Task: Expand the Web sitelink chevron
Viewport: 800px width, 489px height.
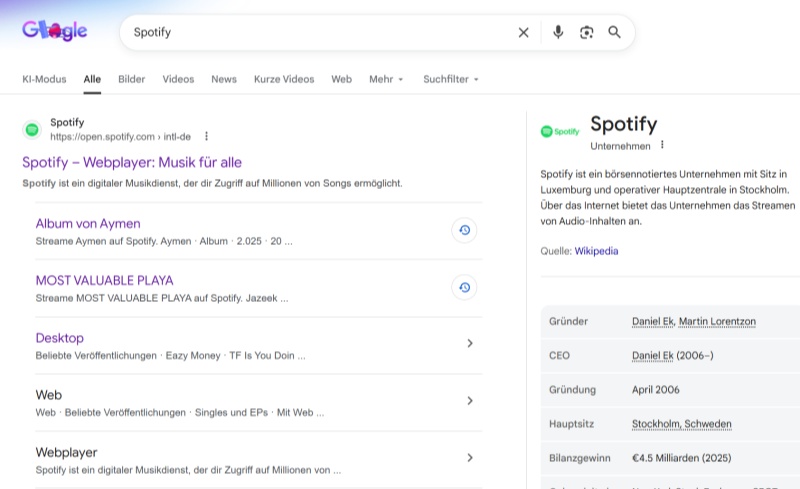Action: click(470, 401)
